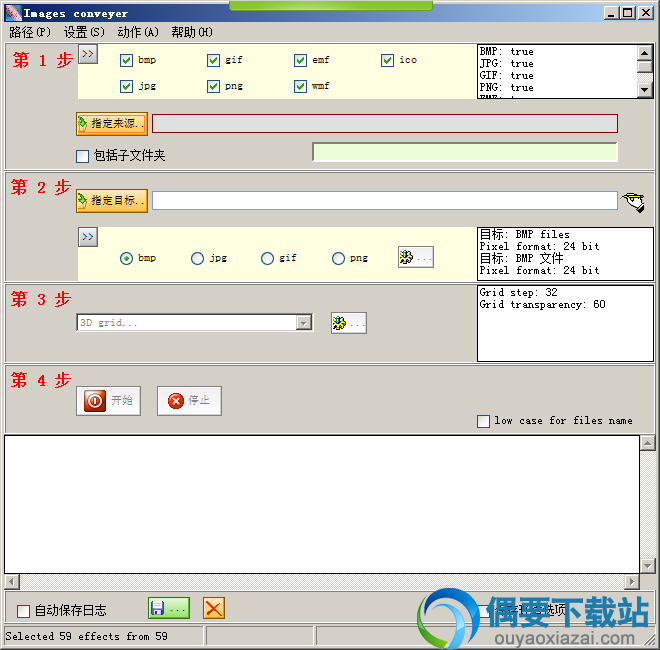Open format settings next to png radio
This screenshot has width=660, height=650.
[415, 257]
